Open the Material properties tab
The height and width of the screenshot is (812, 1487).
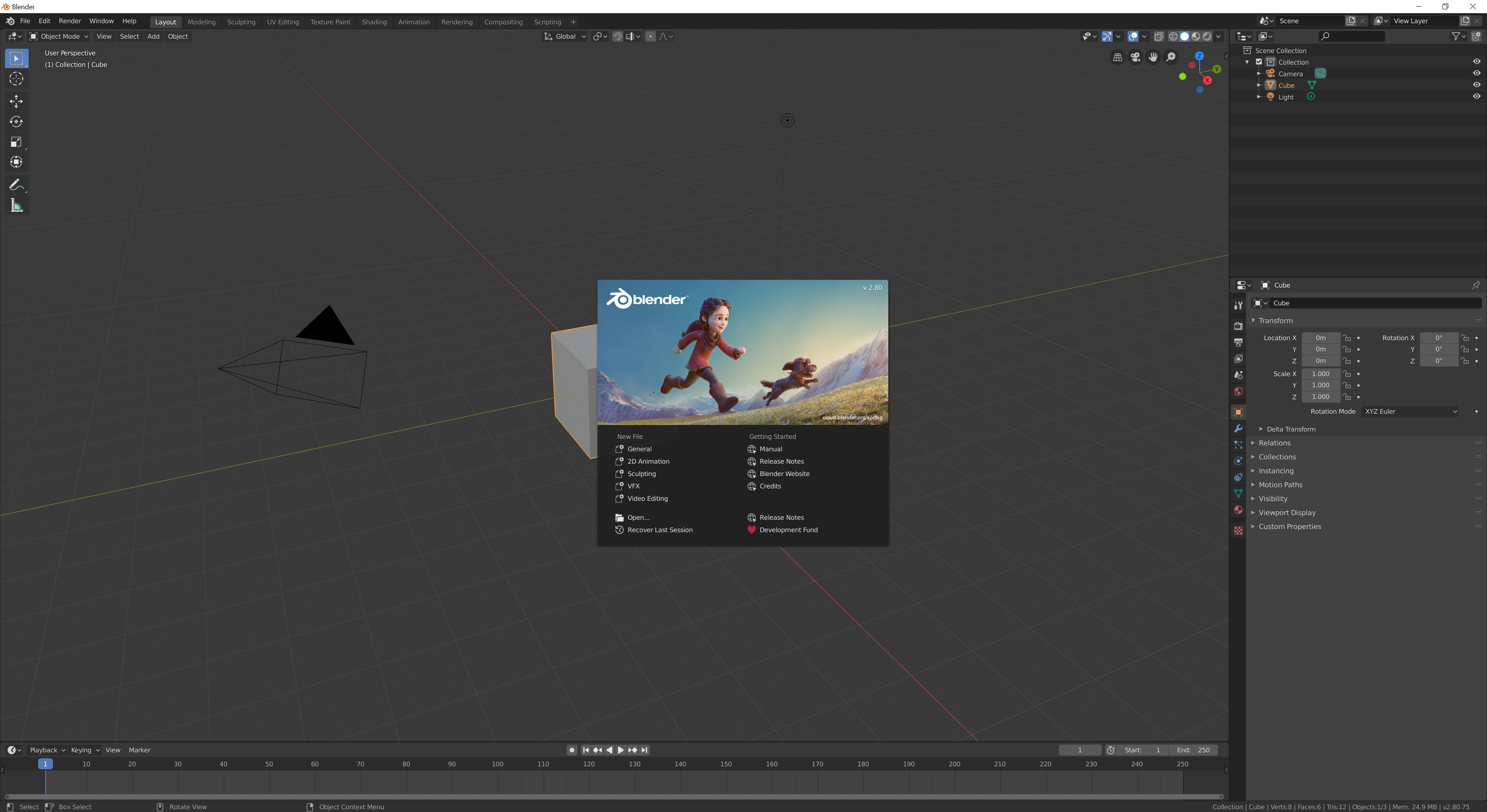(1238, 510)
